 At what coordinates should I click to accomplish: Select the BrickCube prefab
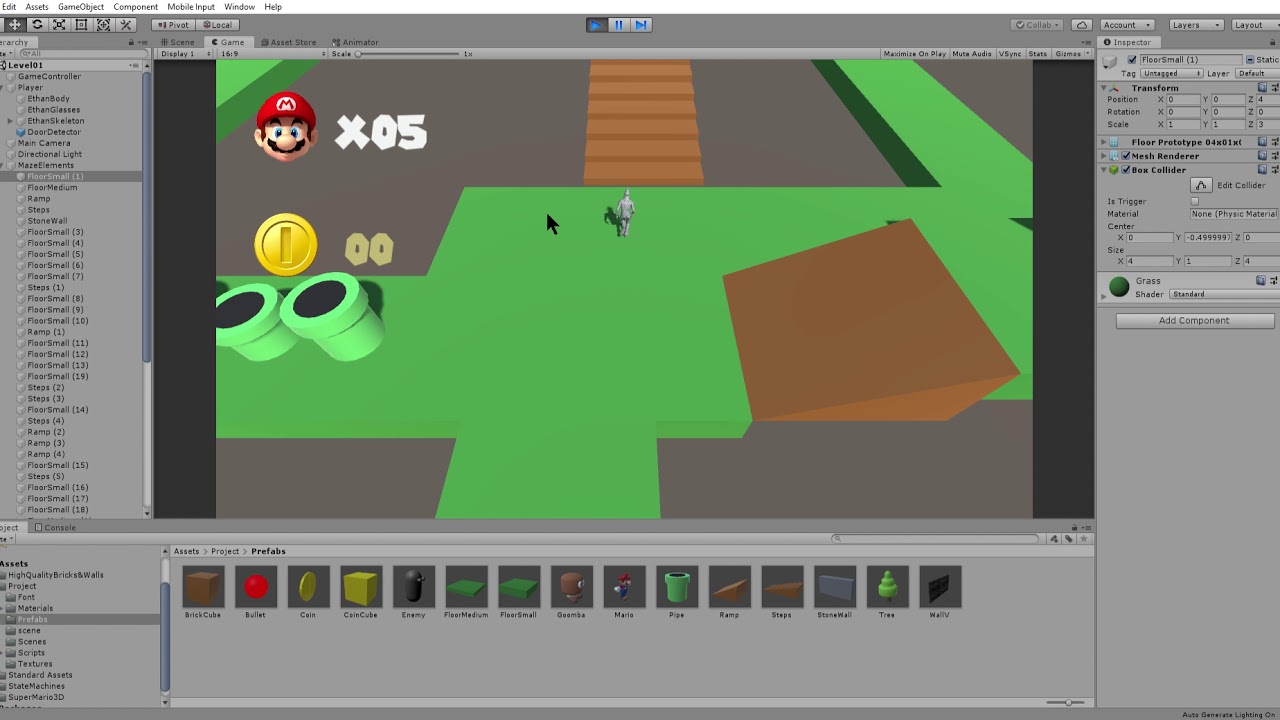coord(203,592)
